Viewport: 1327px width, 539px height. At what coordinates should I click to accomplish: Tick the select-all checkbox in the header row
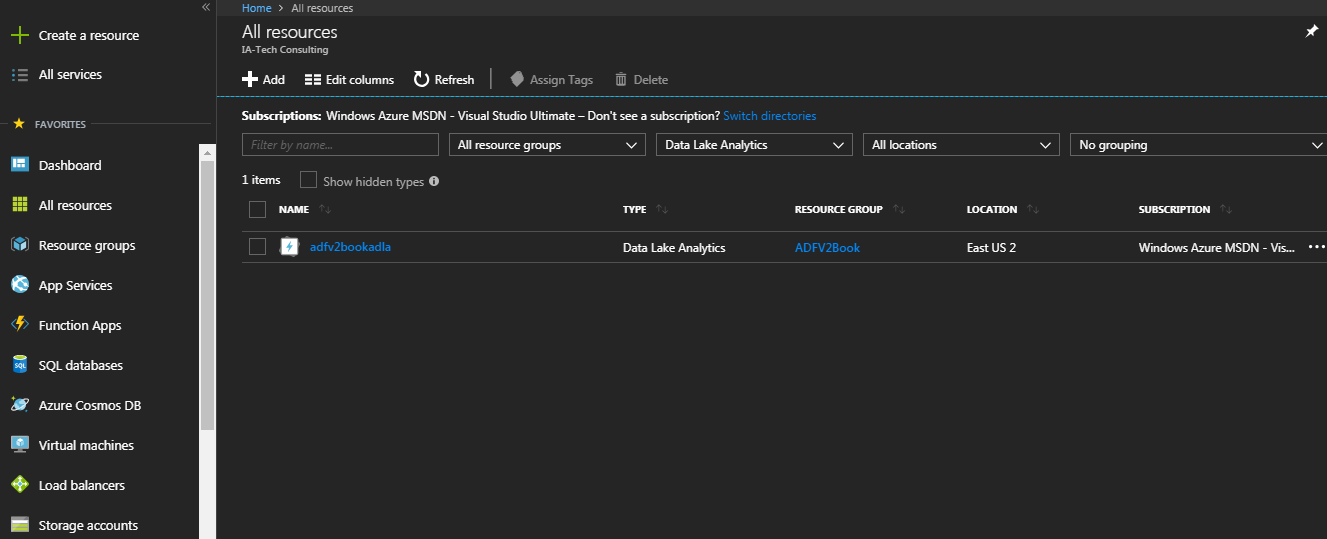[257, 209]
